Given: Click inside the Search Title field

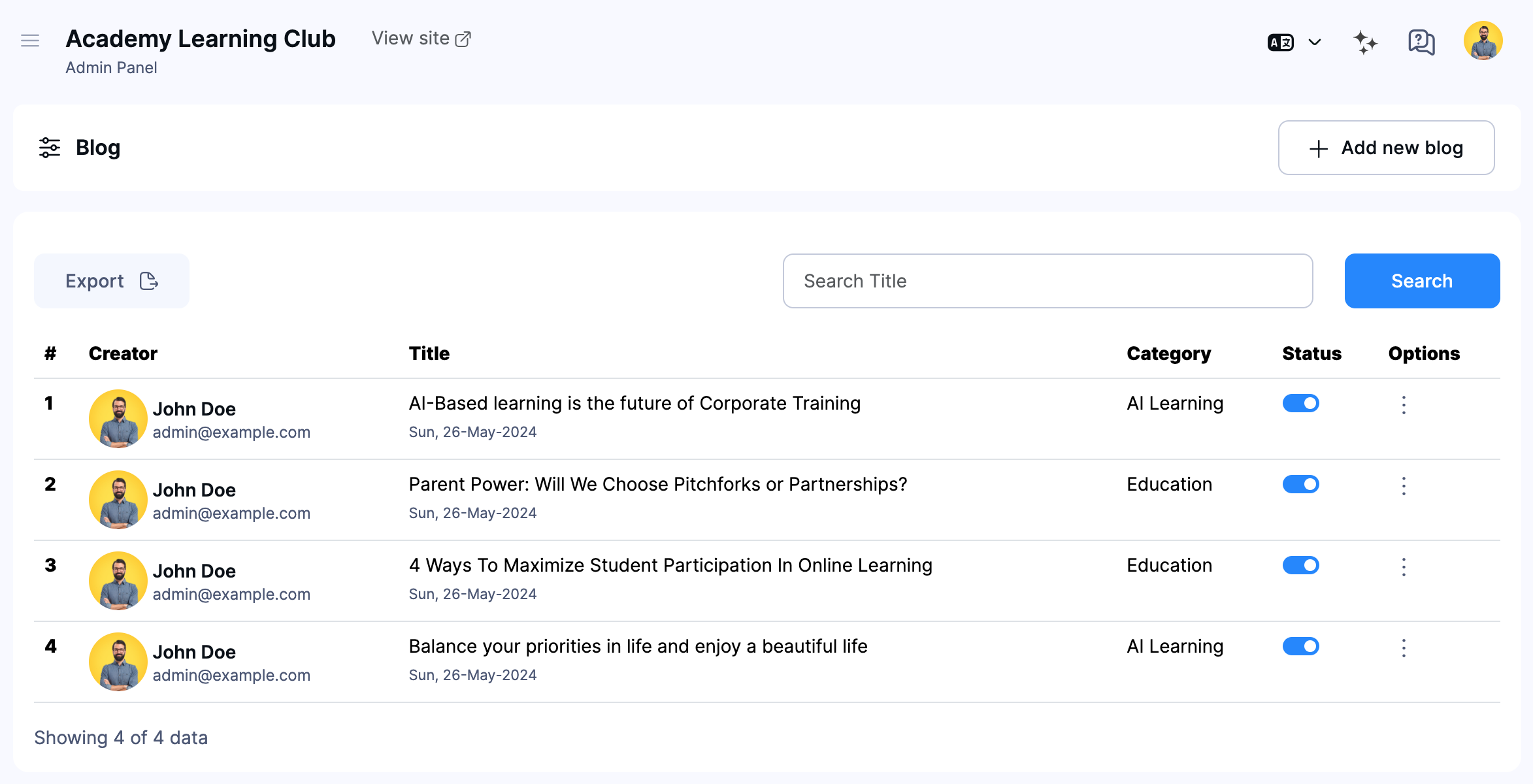Looking at the screenshot, I should (1047, 280).
